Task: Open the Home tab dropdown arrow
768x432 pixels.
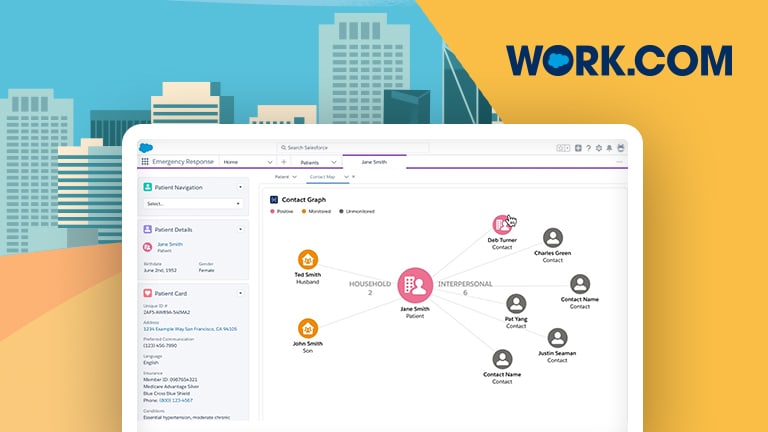Action: [x=269, y=162]
